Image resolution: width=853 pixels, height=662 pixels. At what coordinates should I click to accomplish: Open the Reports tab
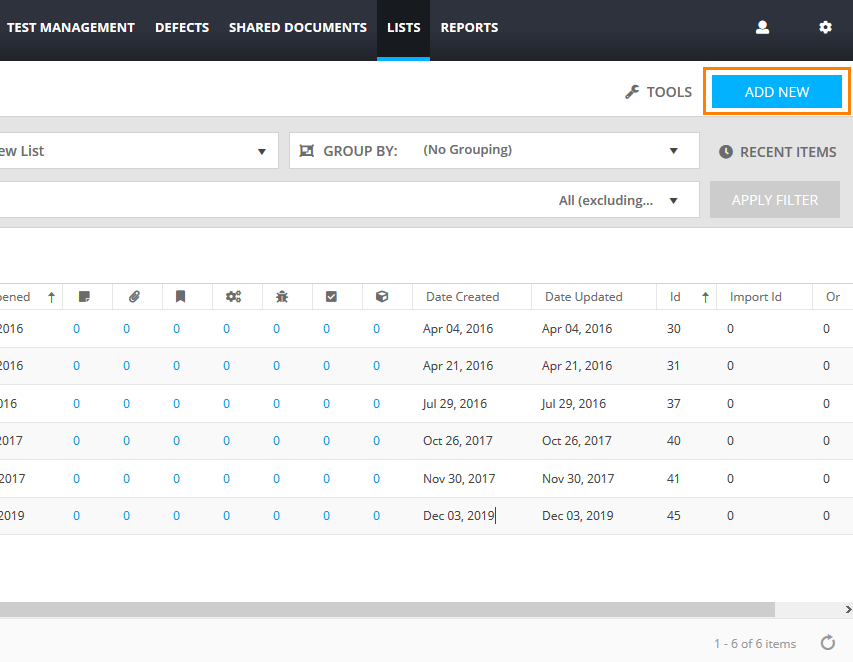coord(469,28)
